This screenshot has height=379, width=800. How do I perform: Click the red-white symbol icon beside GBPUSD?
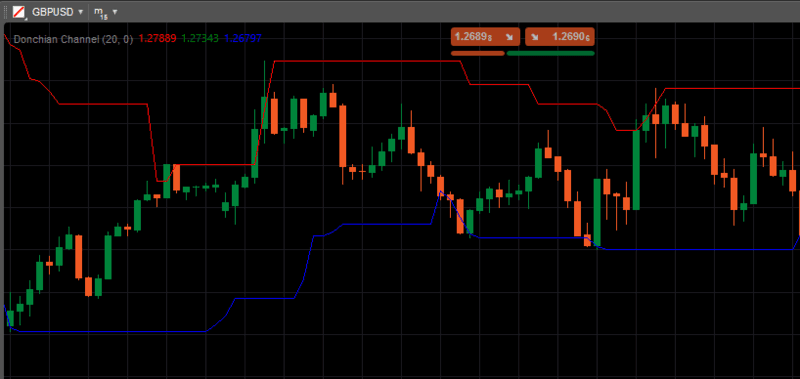click(19, 11)
